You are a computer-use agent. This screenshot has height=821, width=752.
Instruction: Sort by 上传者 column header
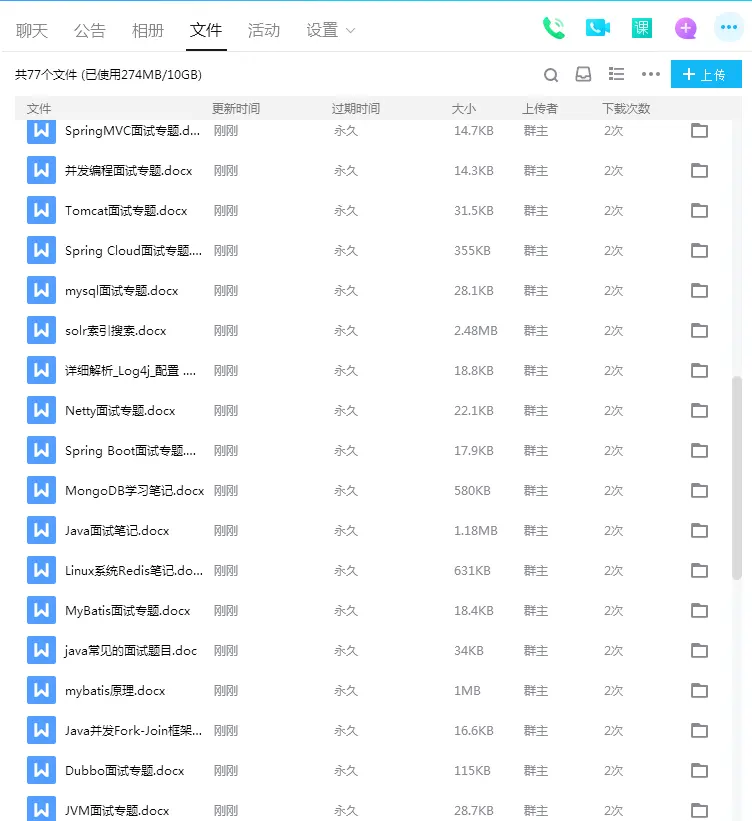click(539, 108)
